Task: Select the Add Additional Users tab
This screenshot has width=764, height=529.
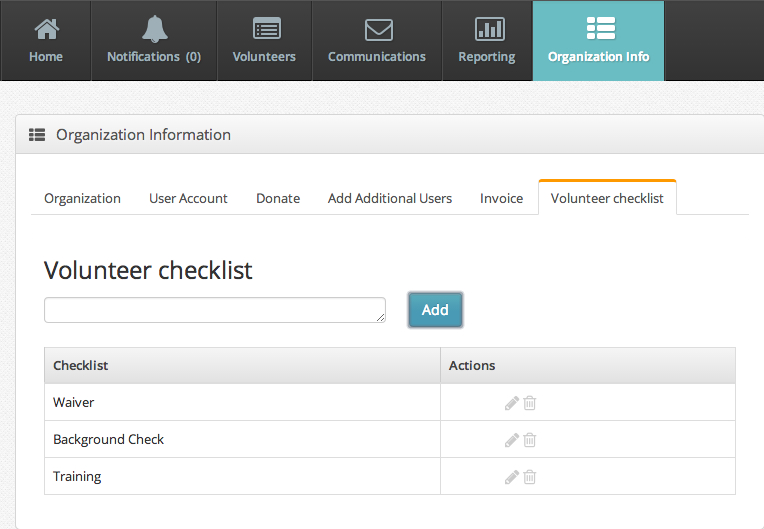Action: tap(390, 198)
